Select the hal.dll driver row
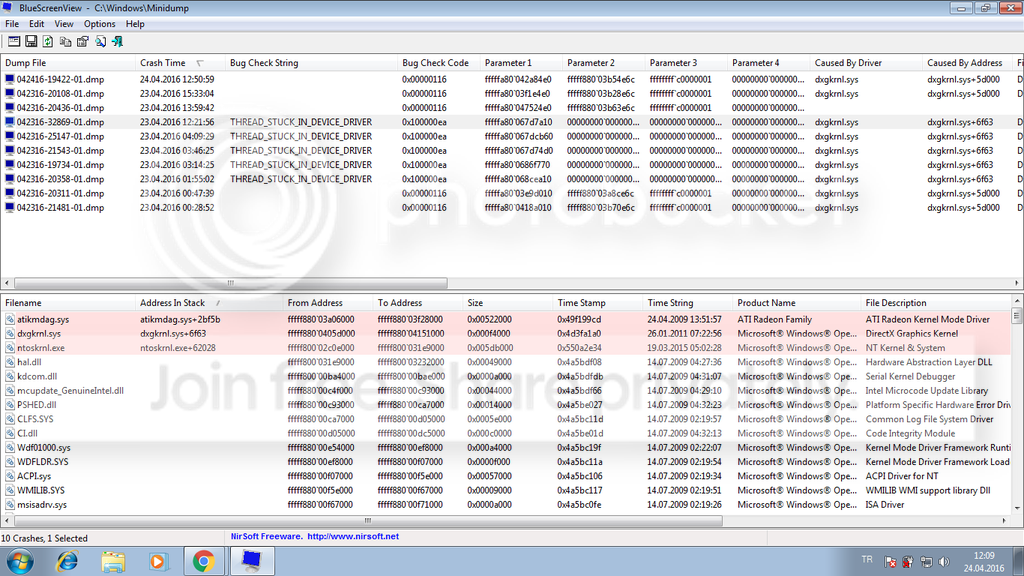 506,362
